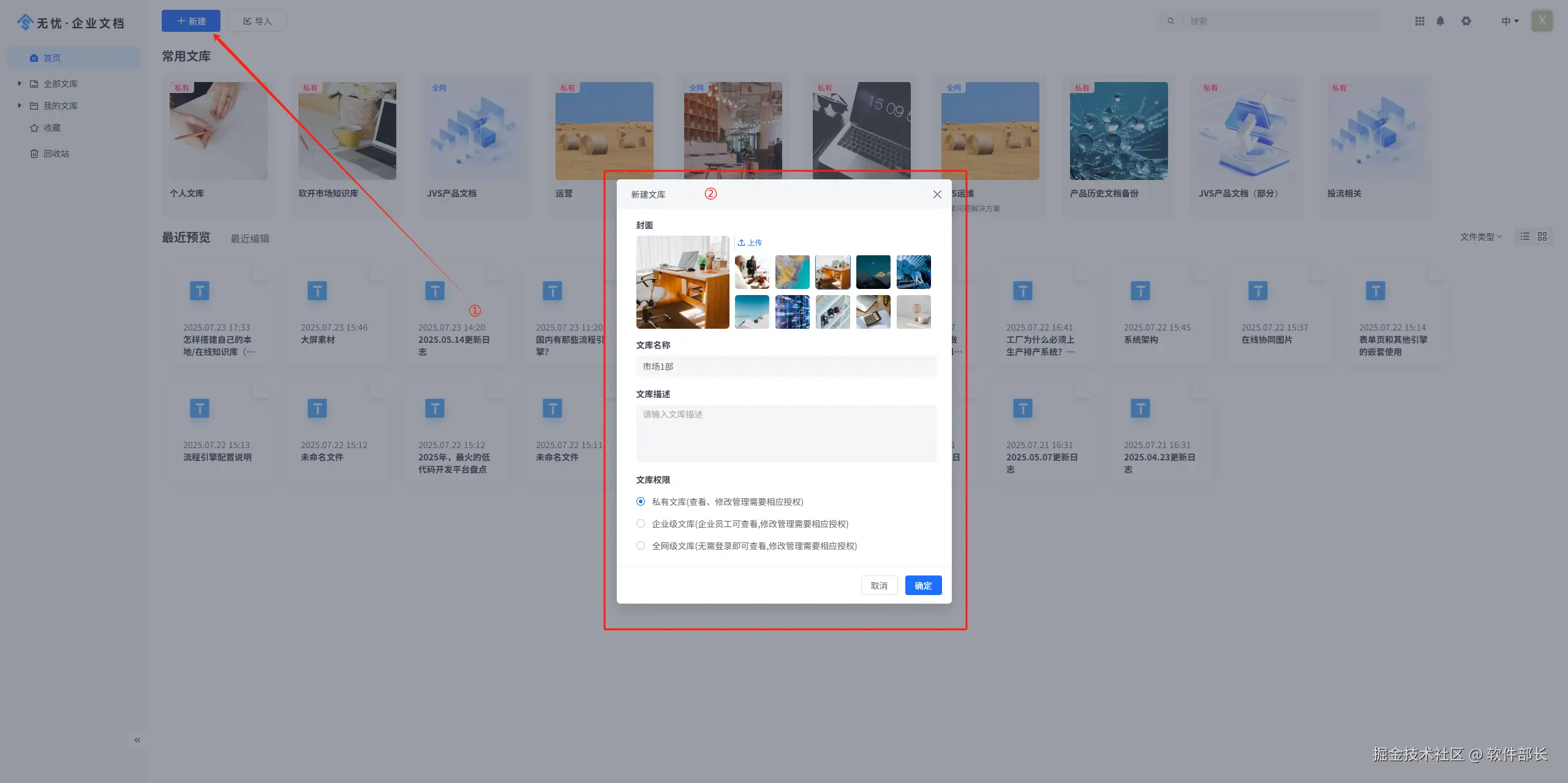Open settings gear icon in header
1568x783 pixels.
1466,21
